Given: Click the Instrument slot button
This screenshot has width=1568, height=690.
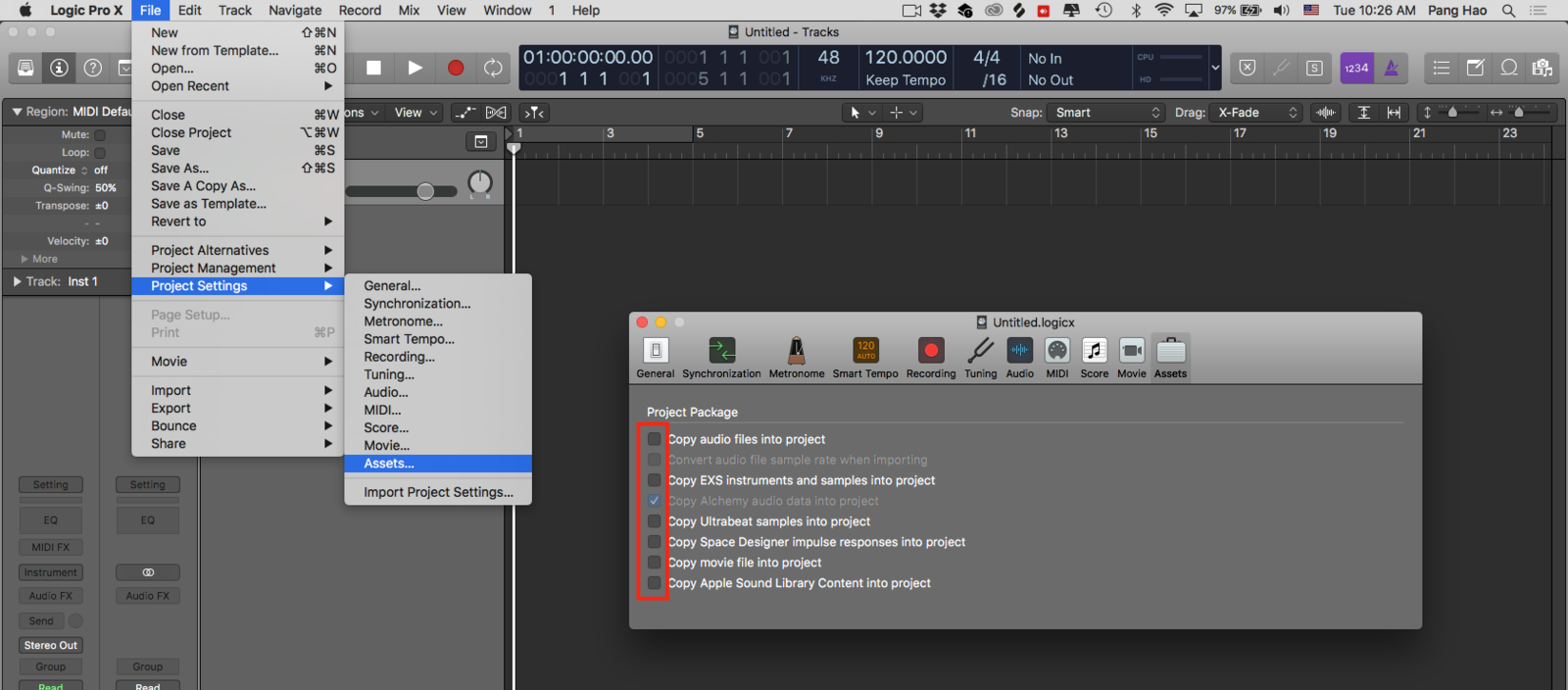Looking at the screenshot, I should click(x=51, y=572).
